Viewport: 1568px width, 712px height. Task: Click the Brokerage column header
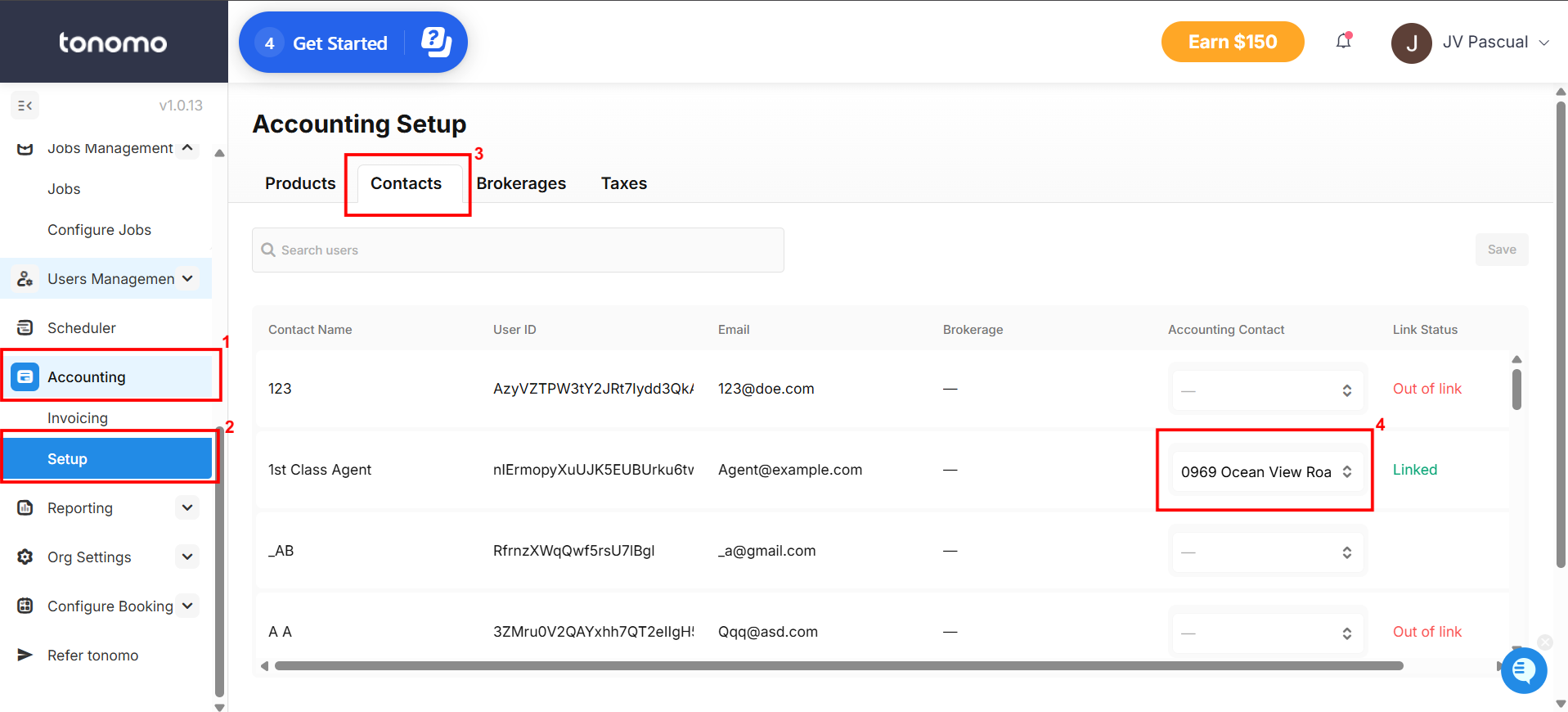[x=973, y=330]
